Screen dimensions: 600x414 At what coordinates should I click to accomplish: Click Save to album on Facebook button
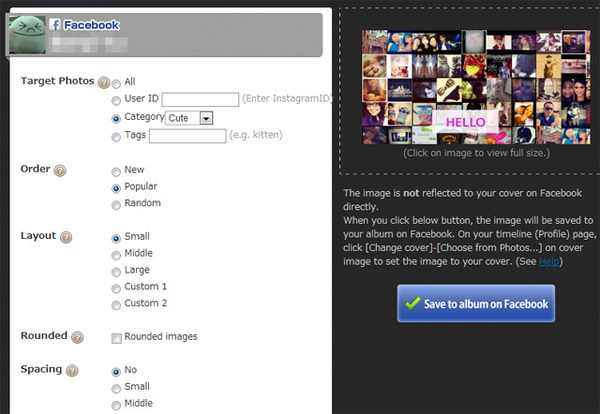(x=475, y=304)
